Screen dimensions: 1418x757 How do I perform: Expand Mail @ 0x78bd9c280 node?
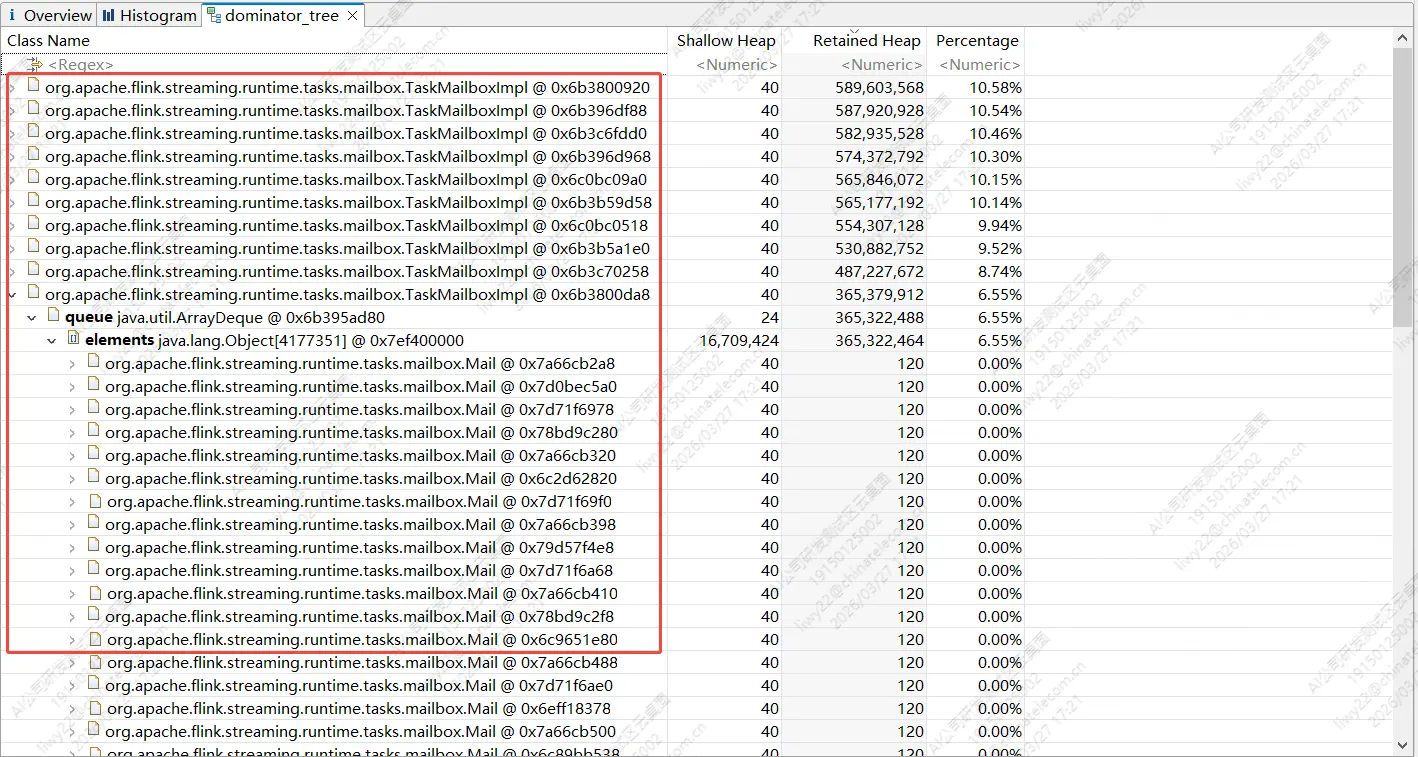coord(72,432)
